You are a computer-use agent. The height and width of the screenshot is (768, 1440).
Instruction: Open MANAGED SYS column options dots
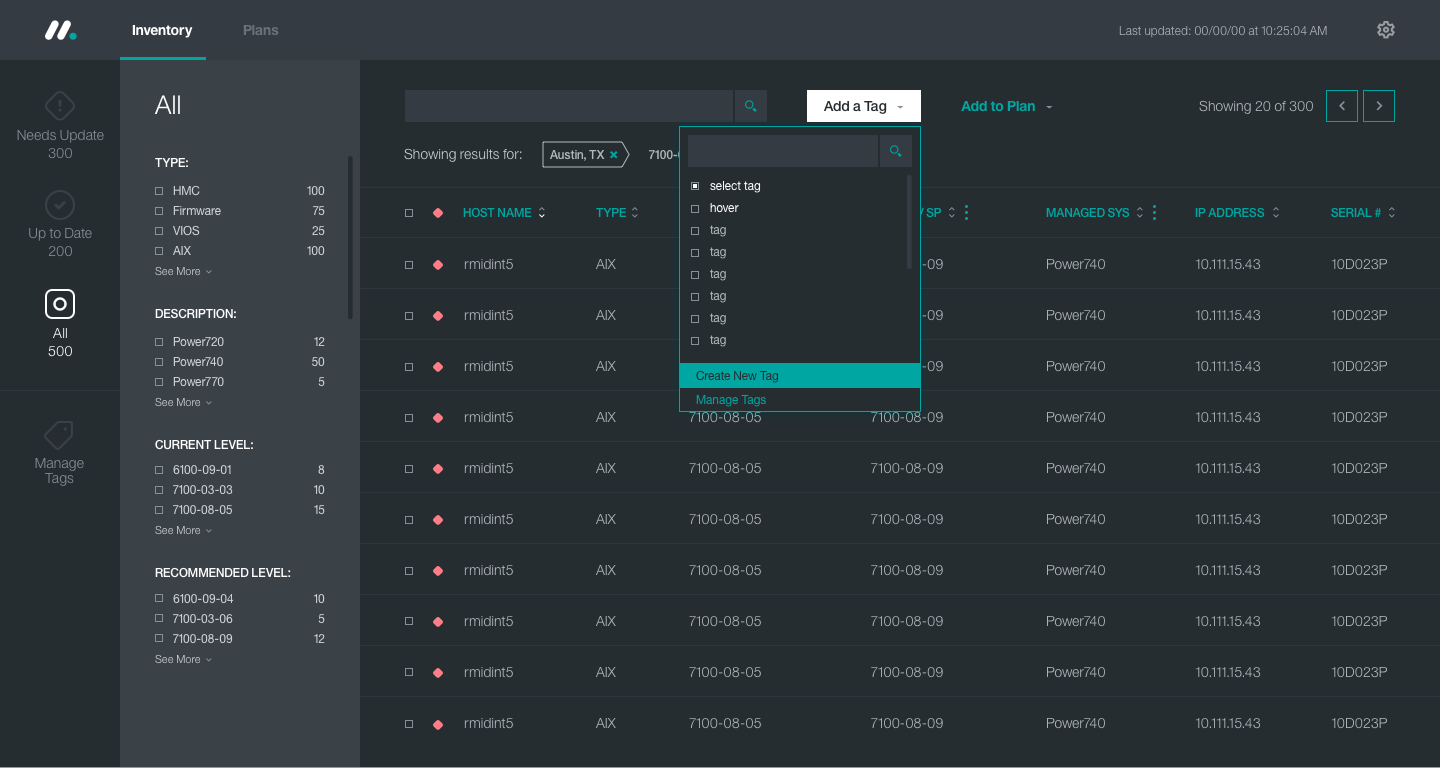pos(1155,213)
